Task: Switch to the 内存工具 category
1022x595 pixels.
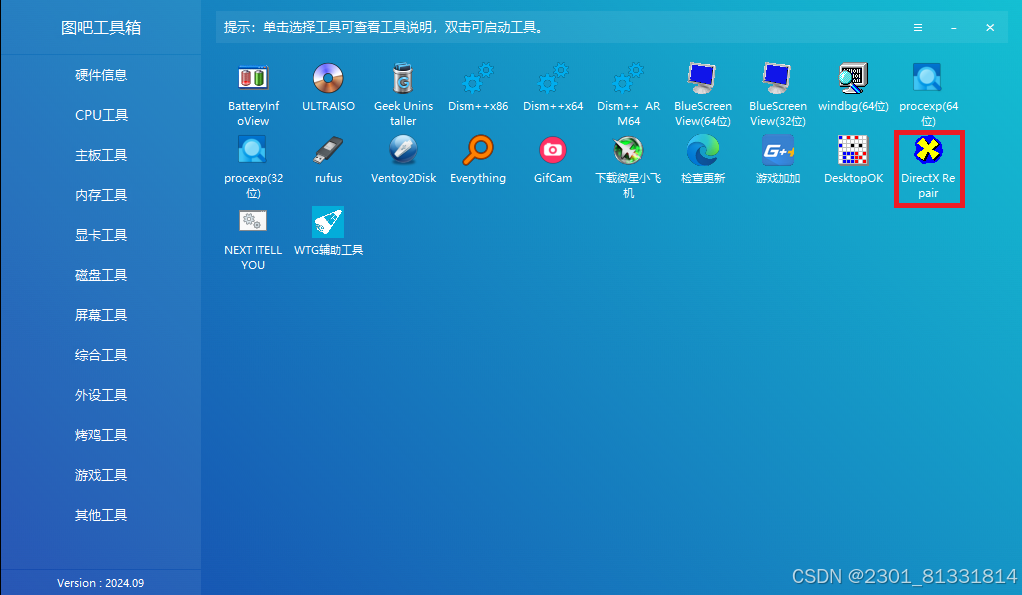Action: (101, 195)
